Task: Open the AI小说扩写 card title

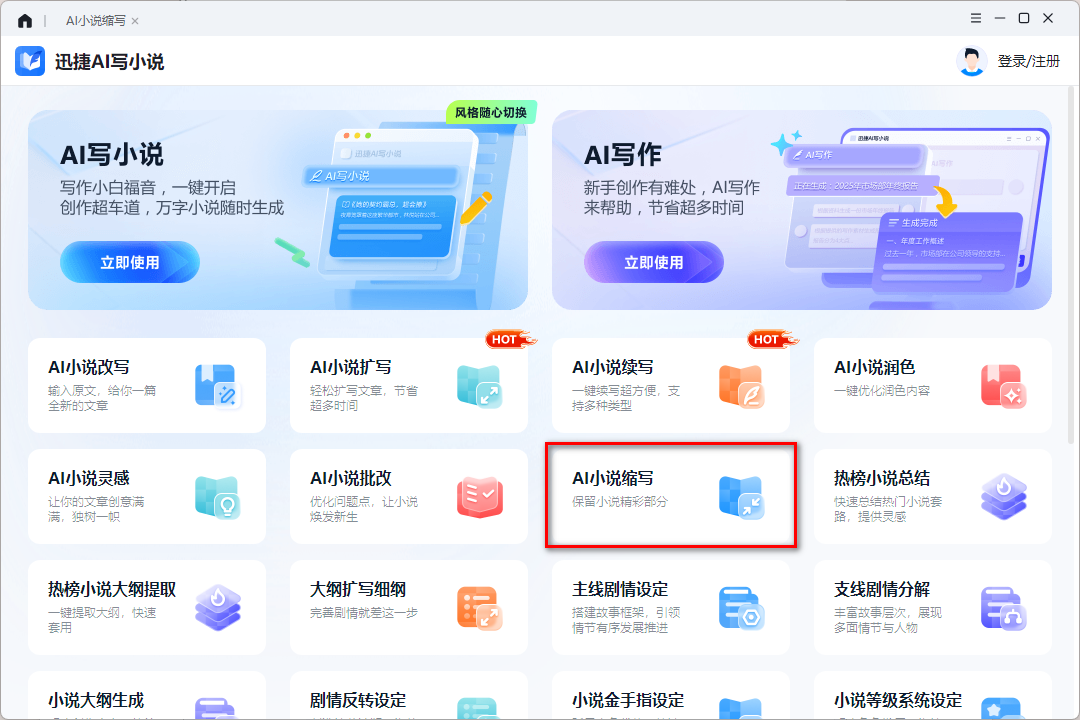Action: 351,367
